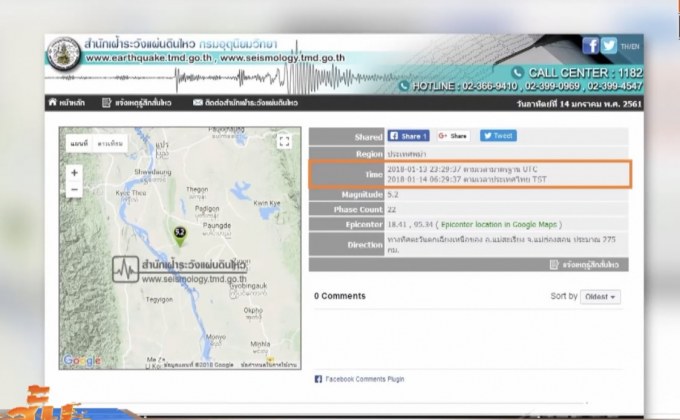This screenshot has height=420, width=680.
Task: Zoom in the map with plus button
Action: click(74, 172)
